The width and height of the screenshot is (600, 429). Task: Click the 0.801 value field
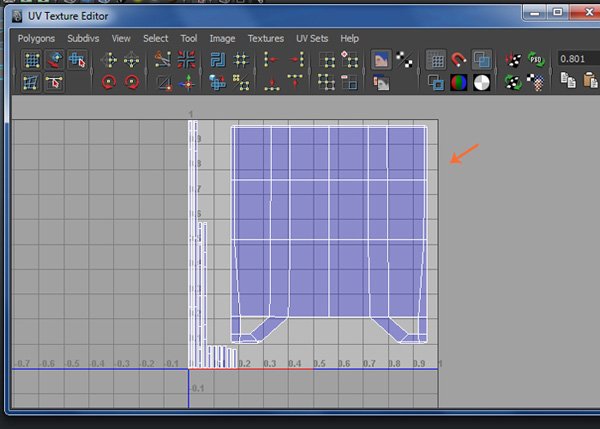pyautogui.click(x=579, y=59)
